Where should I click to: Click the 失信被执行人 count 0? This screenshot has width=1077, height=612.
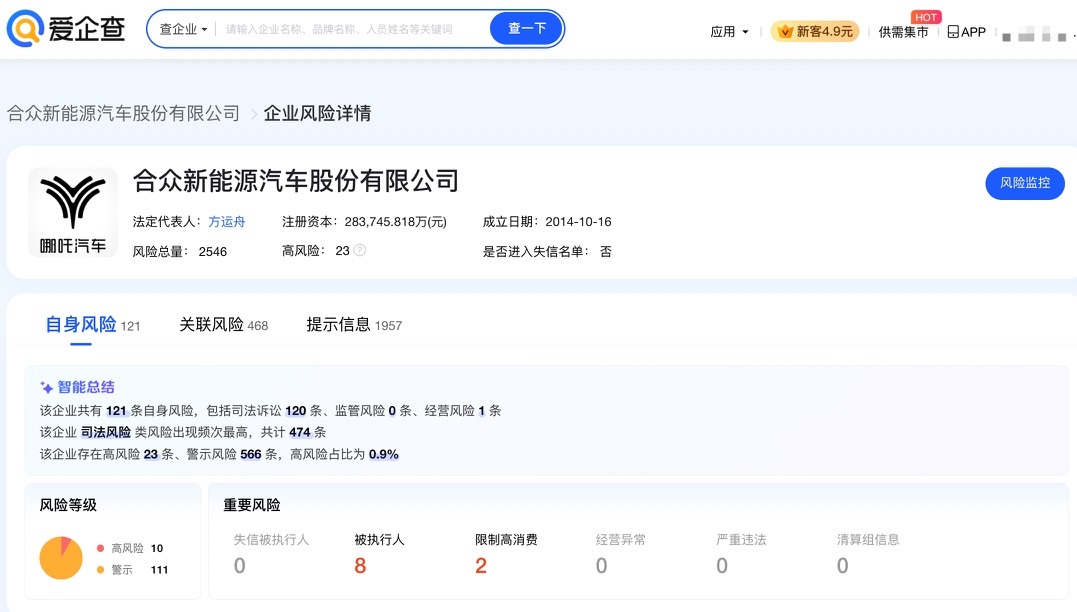[240, 566]
